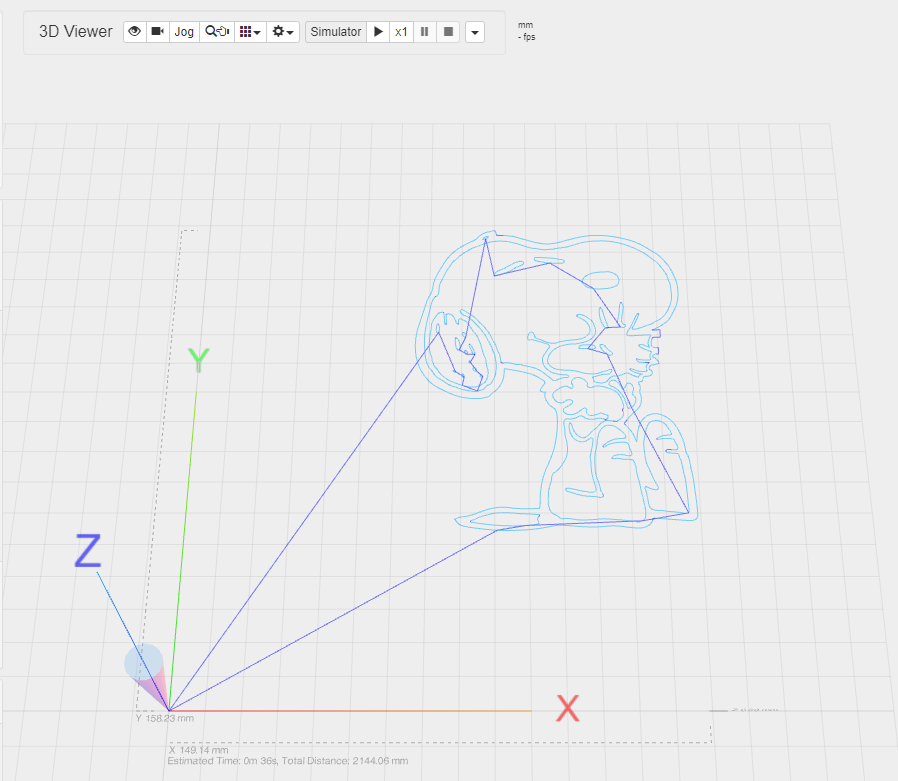Start the simulator with the play button
The height and width of the screenshot is (781, 898).
[378, 31]
